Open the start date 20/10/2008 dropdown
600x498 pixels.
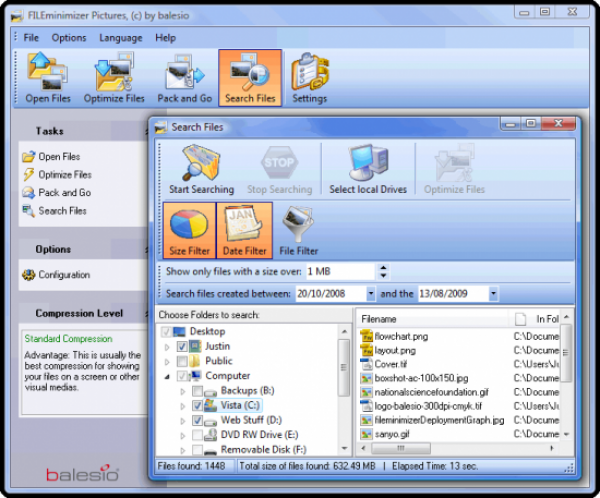pos(370,294)
